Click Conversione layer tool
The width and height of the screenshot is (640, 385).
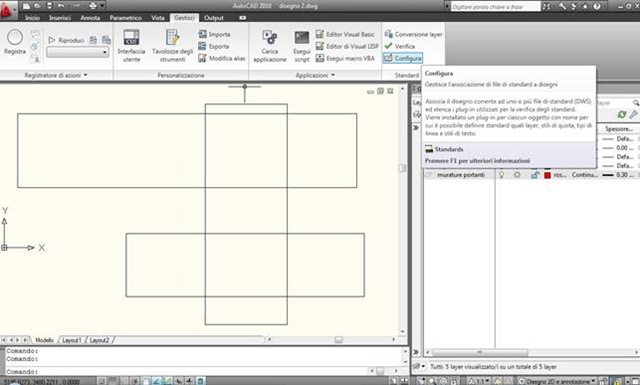[x=413, y=34]
